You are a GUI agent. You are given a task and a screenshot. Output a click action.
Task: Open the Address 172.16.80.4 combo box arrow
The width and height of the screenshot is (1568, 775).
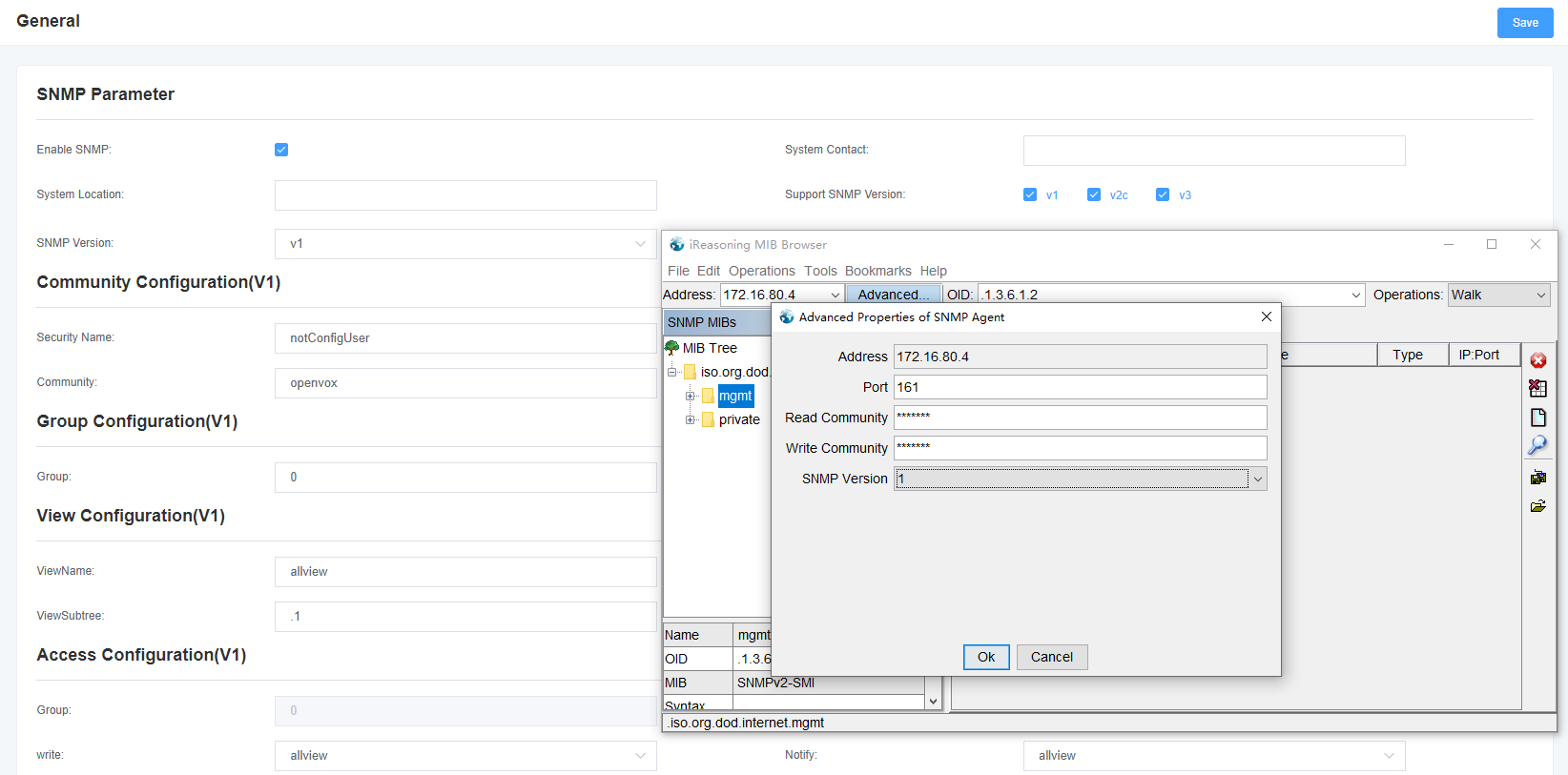pyautogui.click(x=836, y=296)
